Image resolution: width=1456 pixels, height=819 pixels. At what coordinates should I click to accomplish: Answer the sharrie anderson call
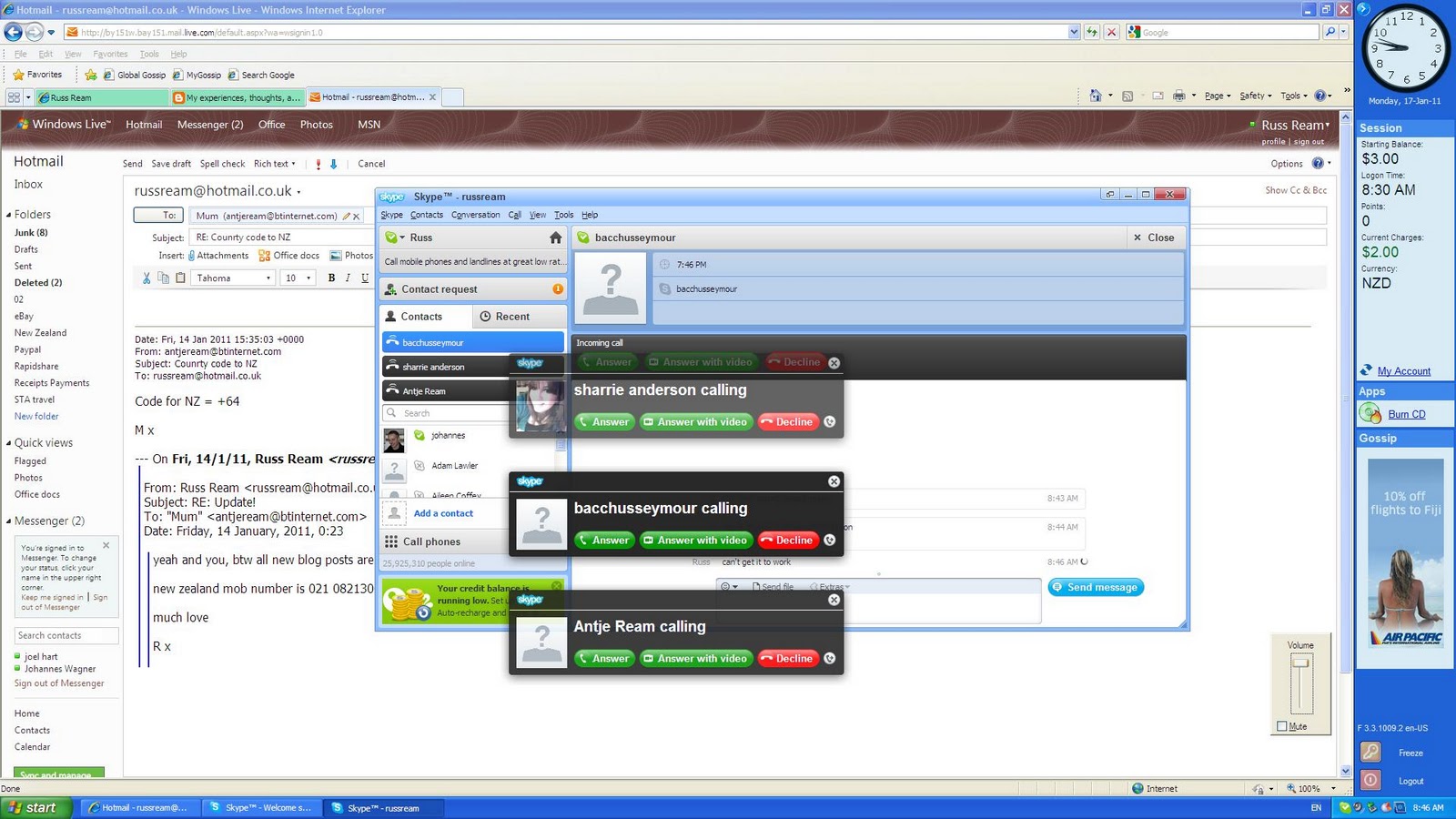604,422
